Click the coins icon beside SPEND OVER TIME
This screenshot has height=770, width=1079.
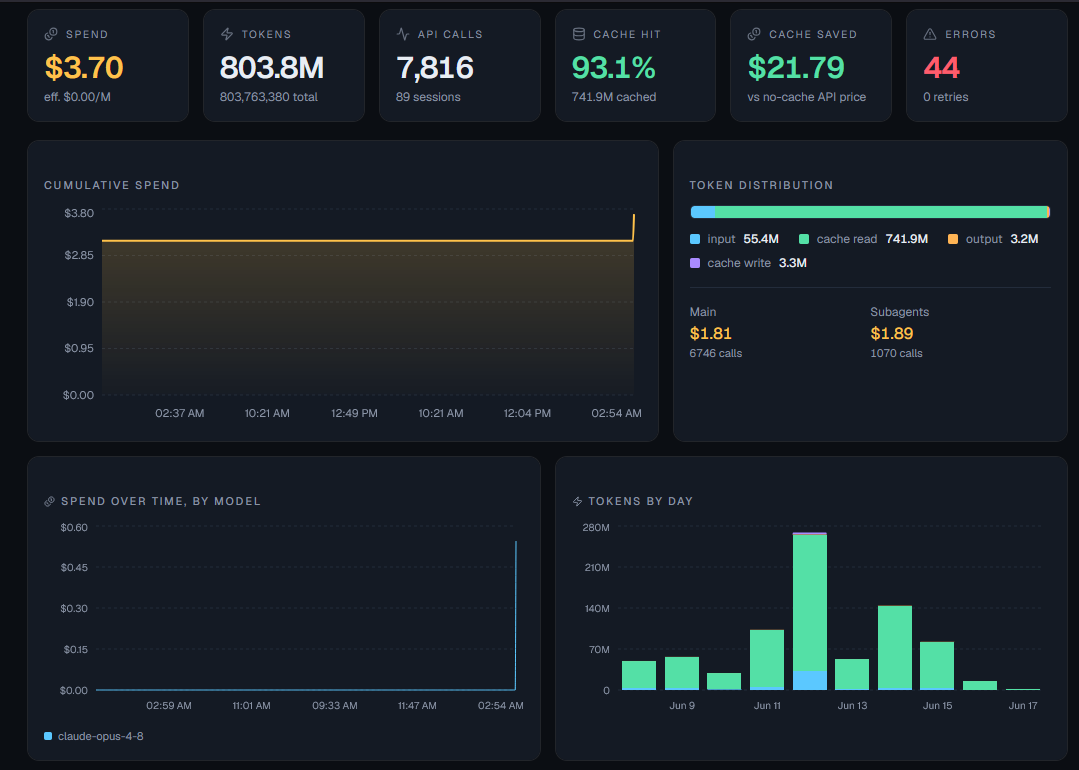[x=50, y=502]
